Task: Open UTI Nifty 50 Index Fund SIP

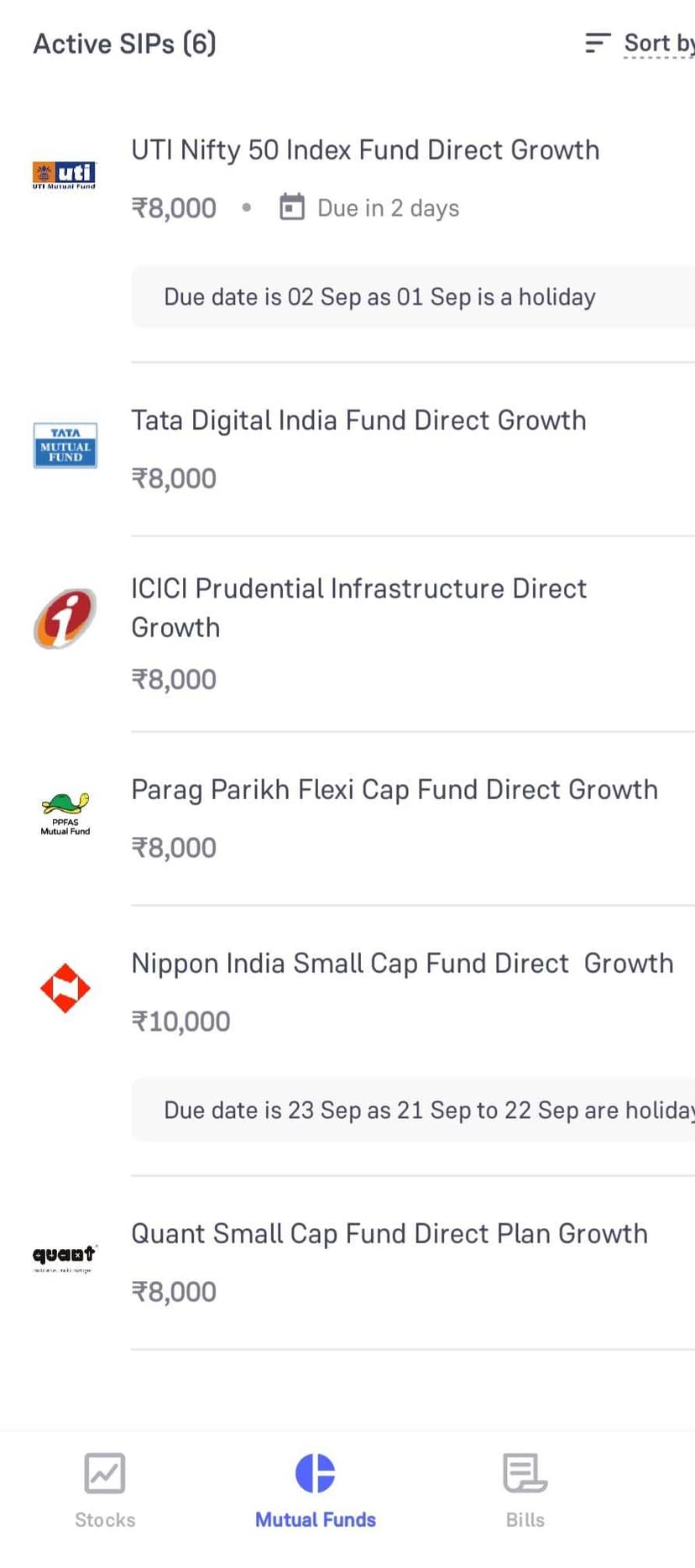Action: pos(365,150)
